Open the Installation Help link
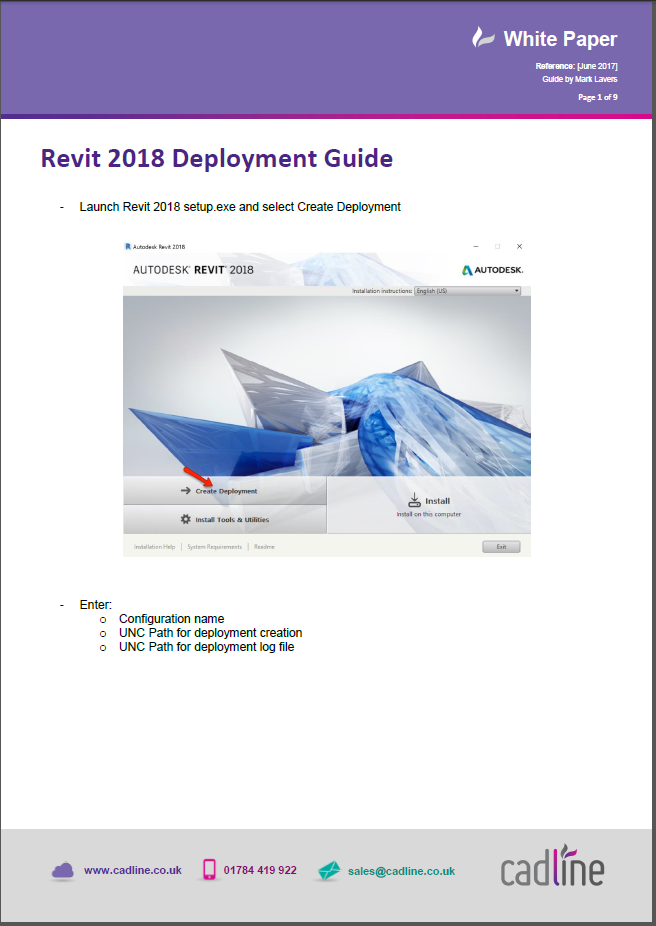Image resolution: width=656 pixels, height=926 pixels. pos(155,547)
